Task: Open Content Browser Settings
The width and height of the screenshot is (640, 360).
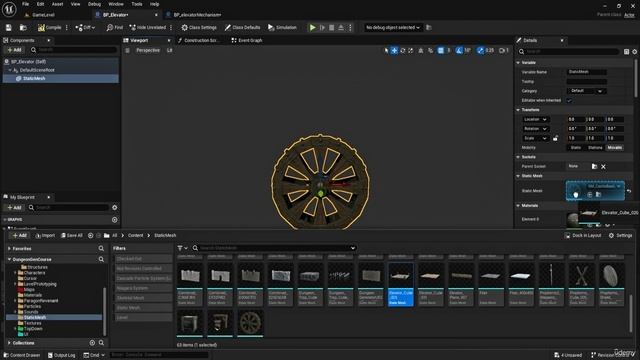Action: click(x=620, y=236)
